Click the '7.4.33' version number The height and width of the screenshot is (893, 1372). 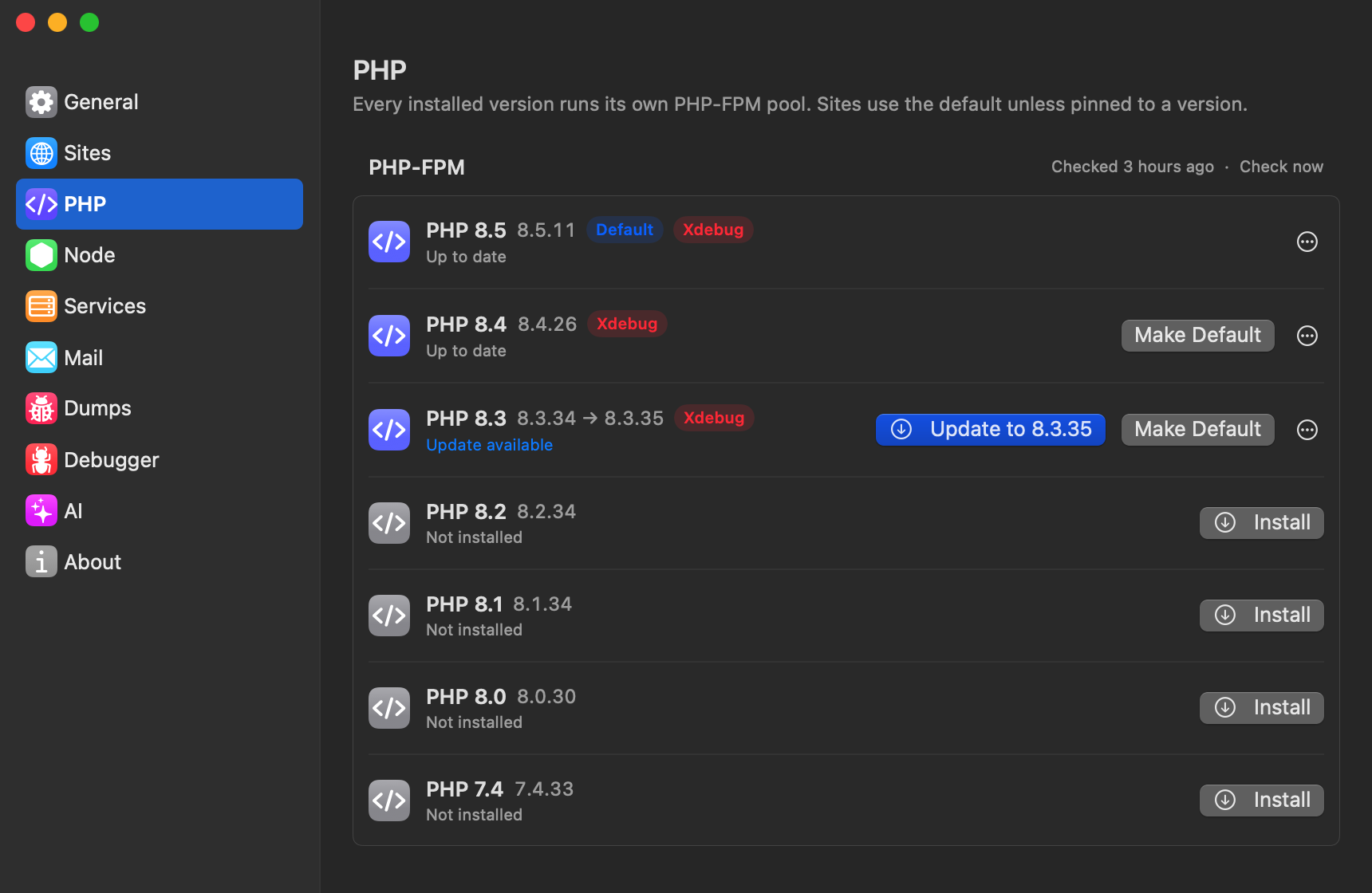click(544, 789)
